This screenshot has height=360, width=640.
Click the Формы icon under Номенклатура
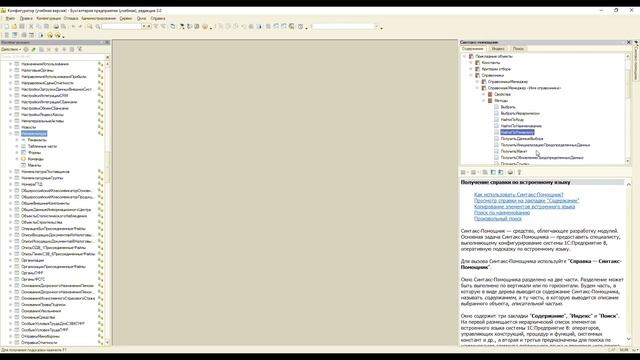(x=24, y=153)
